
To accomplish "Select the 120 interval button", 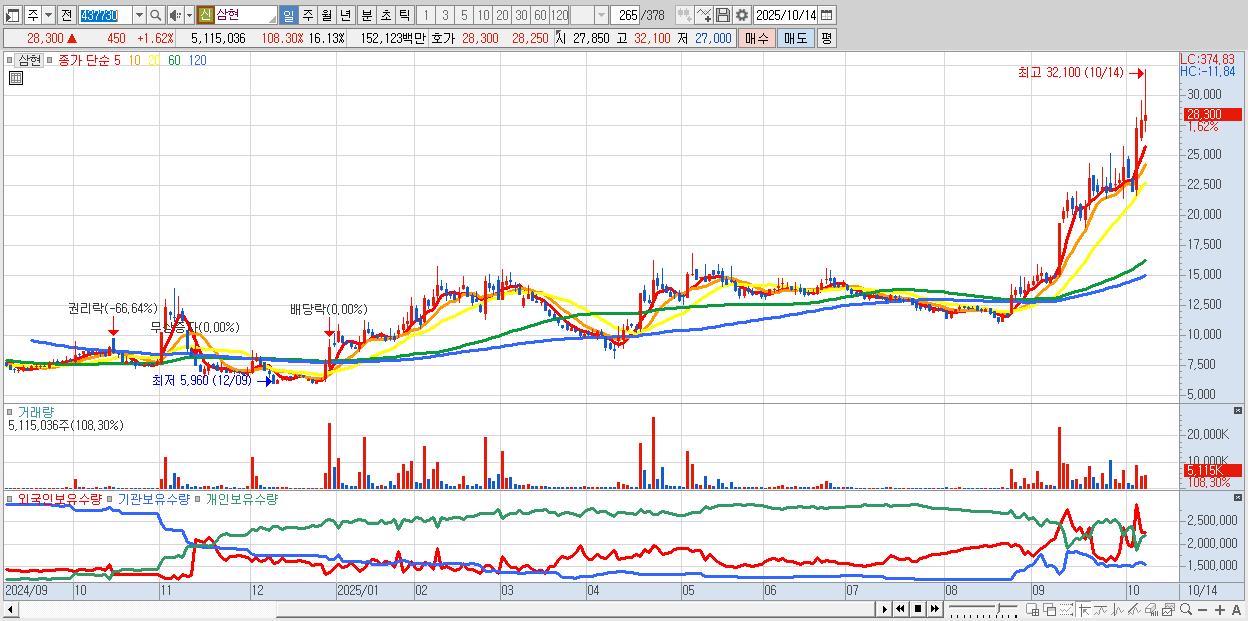I will [x=559, y=15].
